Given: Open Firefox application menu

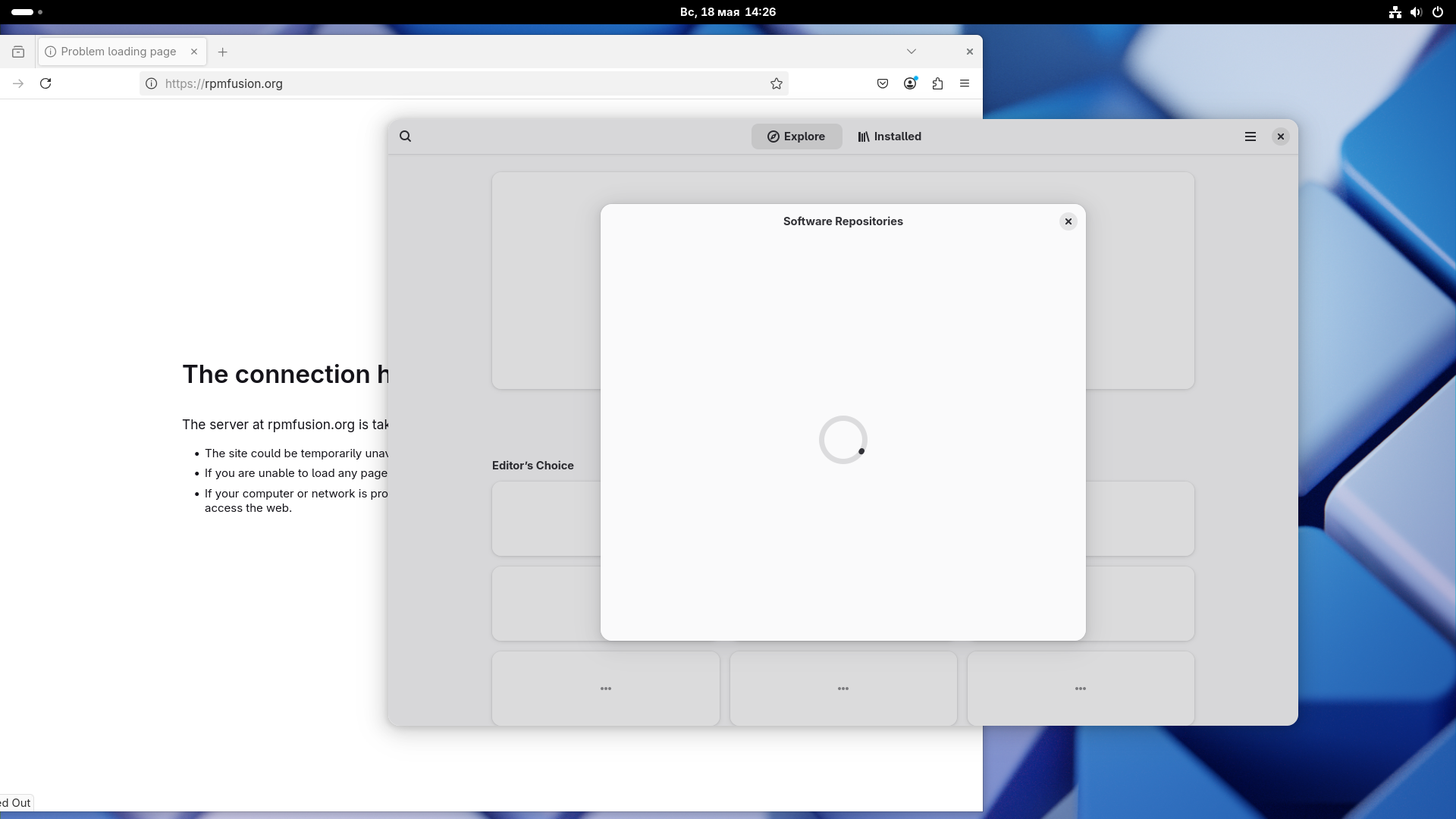Looking at the screenshot, I should [x=965, y=83].
